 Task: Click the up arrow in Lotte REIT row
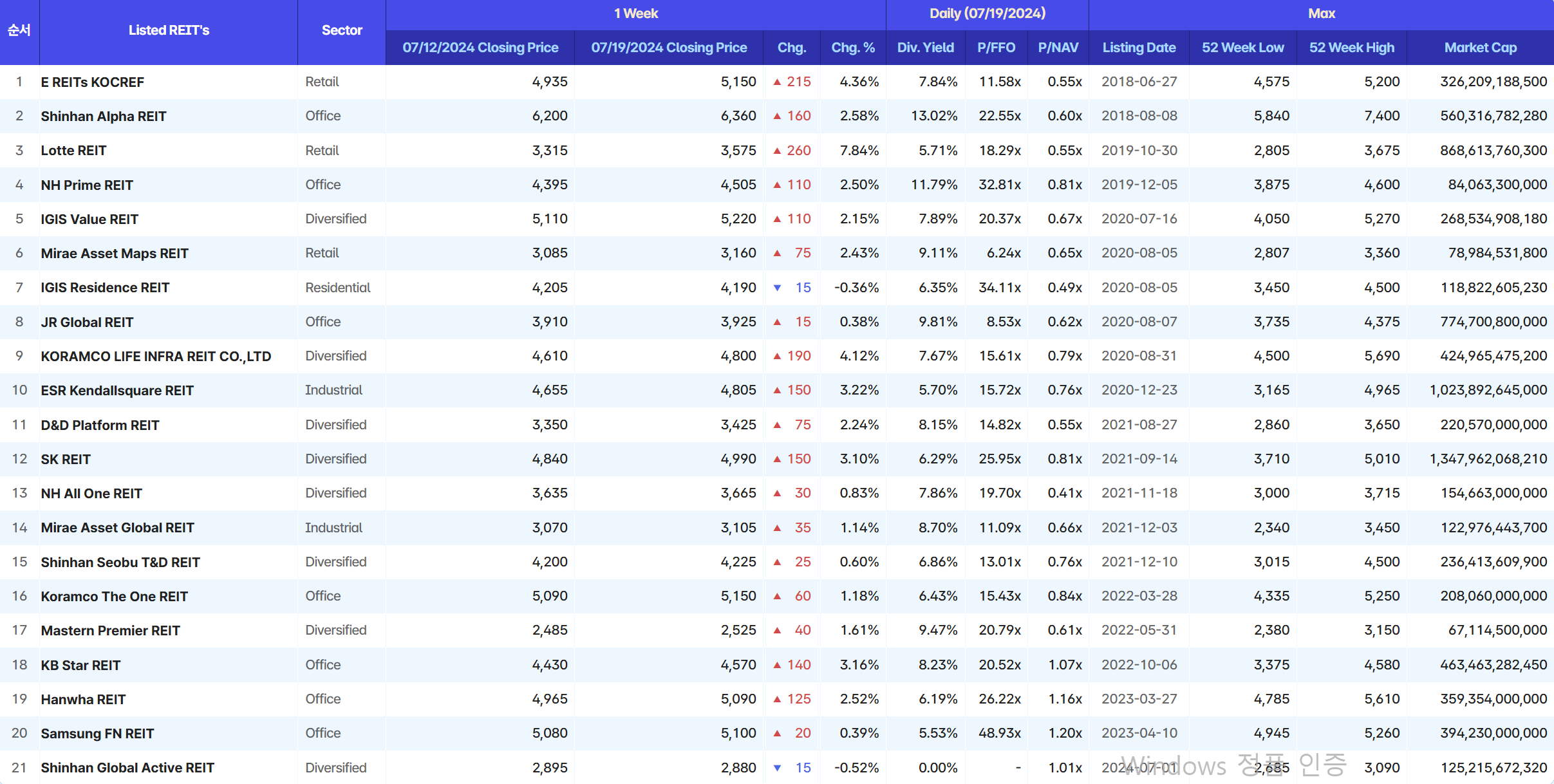pos(777,151)
